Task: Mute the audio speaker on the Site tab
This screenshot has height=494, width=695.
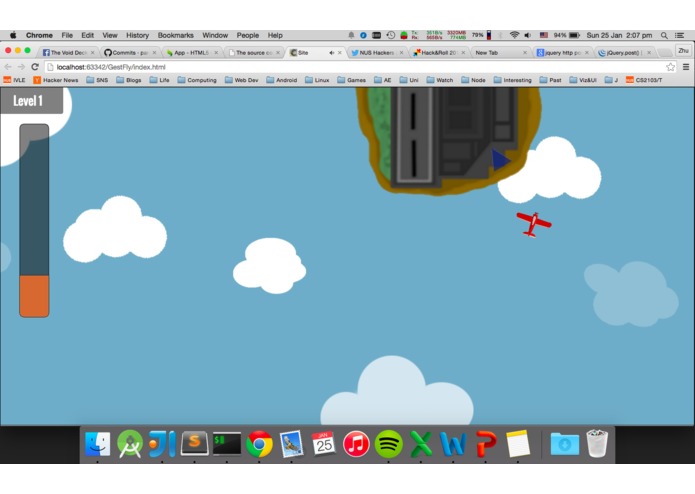Action: point(331,52)
